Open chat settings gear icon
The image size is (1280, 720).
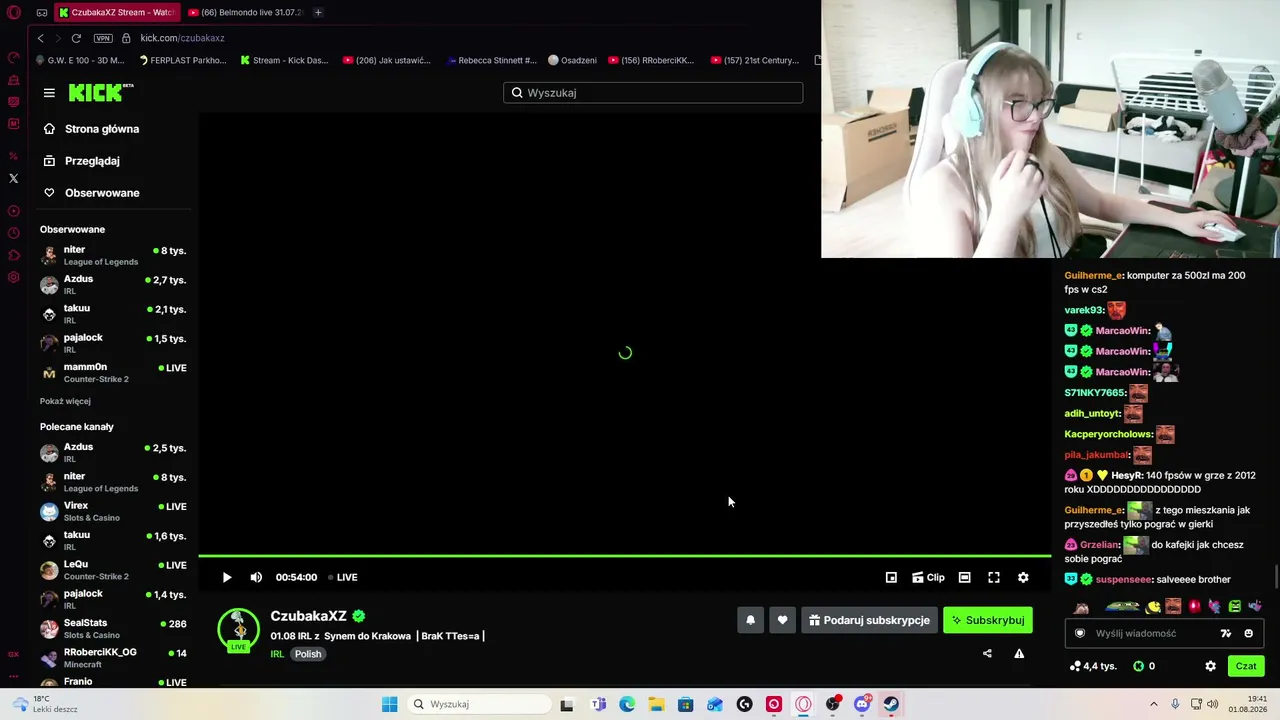coord(1210,666)
